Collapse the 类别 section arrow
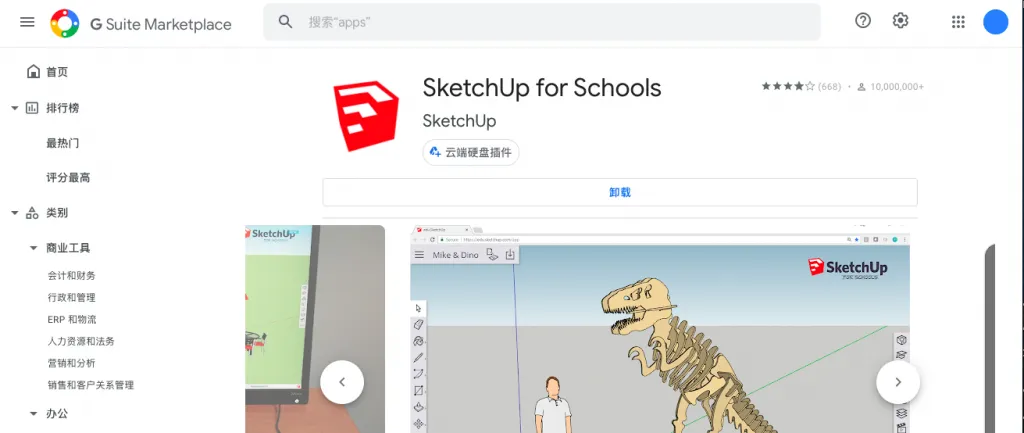Screen dimensions: 1024x433 pos(14,213)
